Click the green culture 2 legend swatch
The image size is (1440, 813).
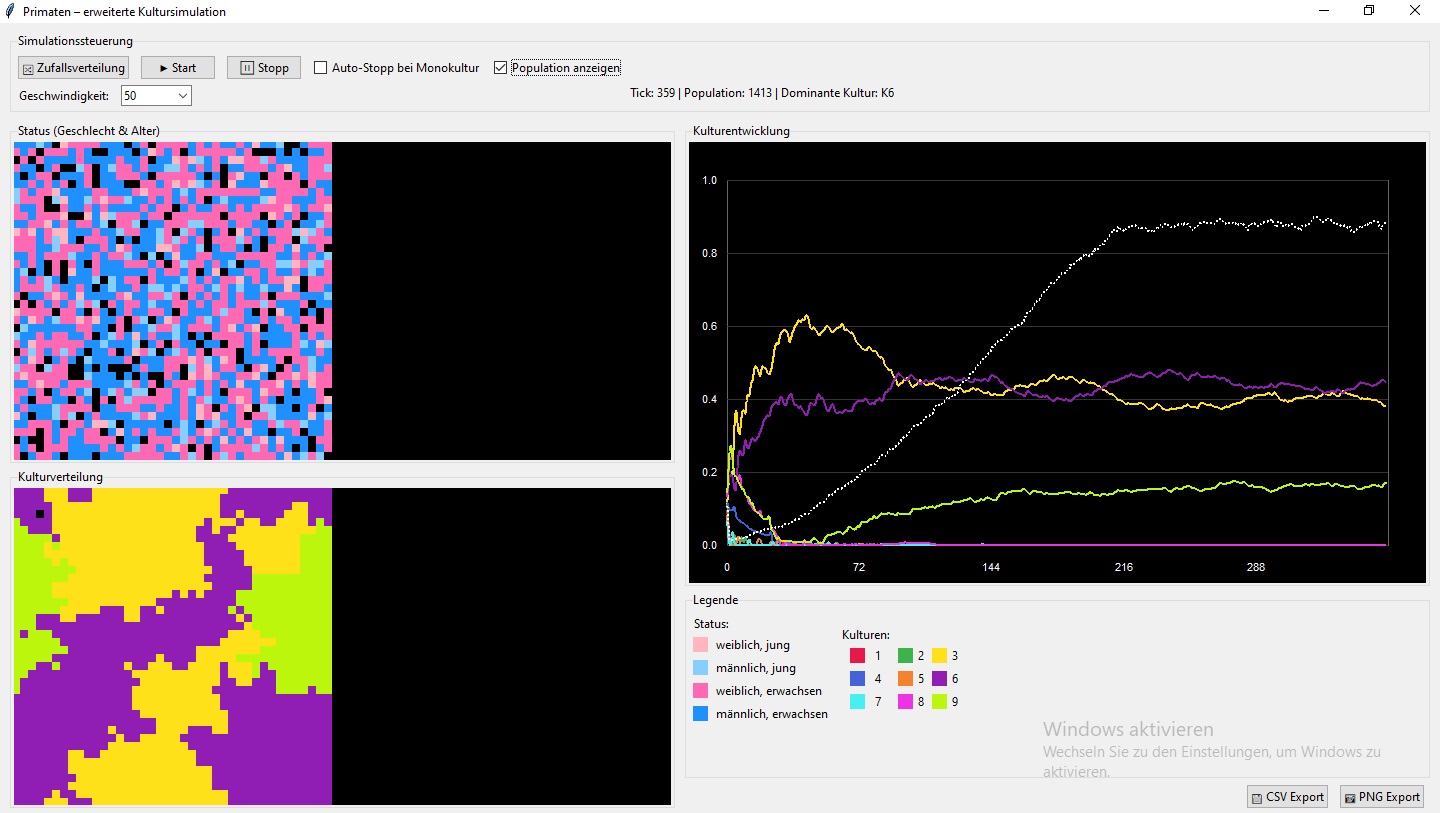pos(905,656)
